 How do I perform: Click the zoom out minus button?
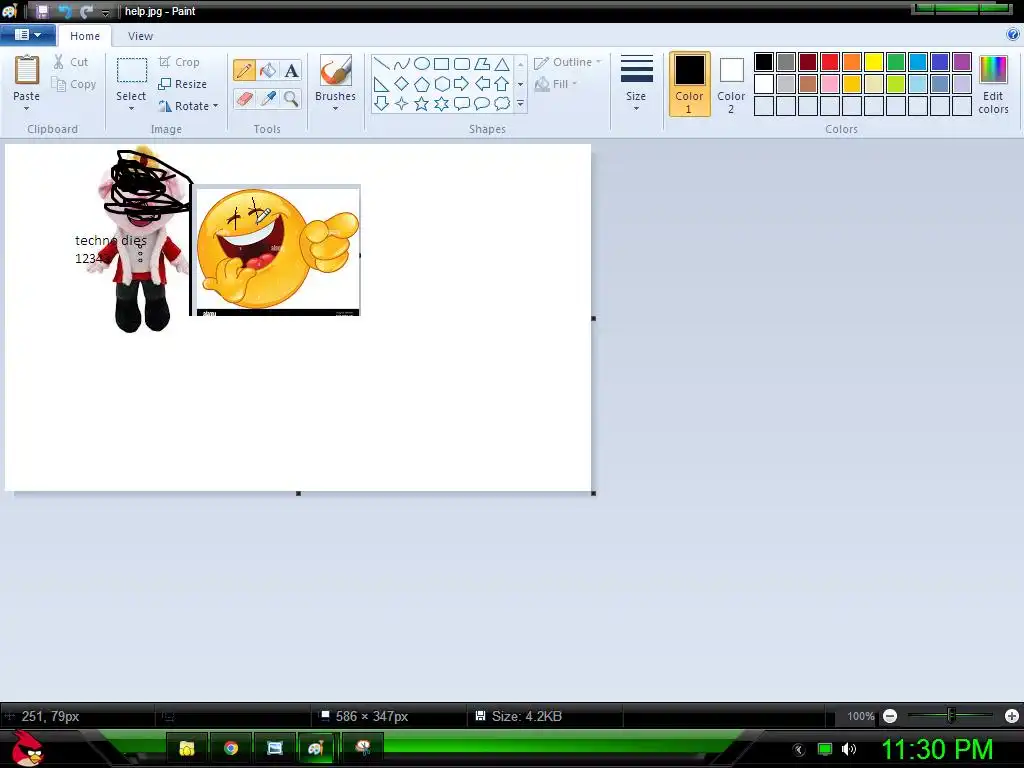coord(889,716)
